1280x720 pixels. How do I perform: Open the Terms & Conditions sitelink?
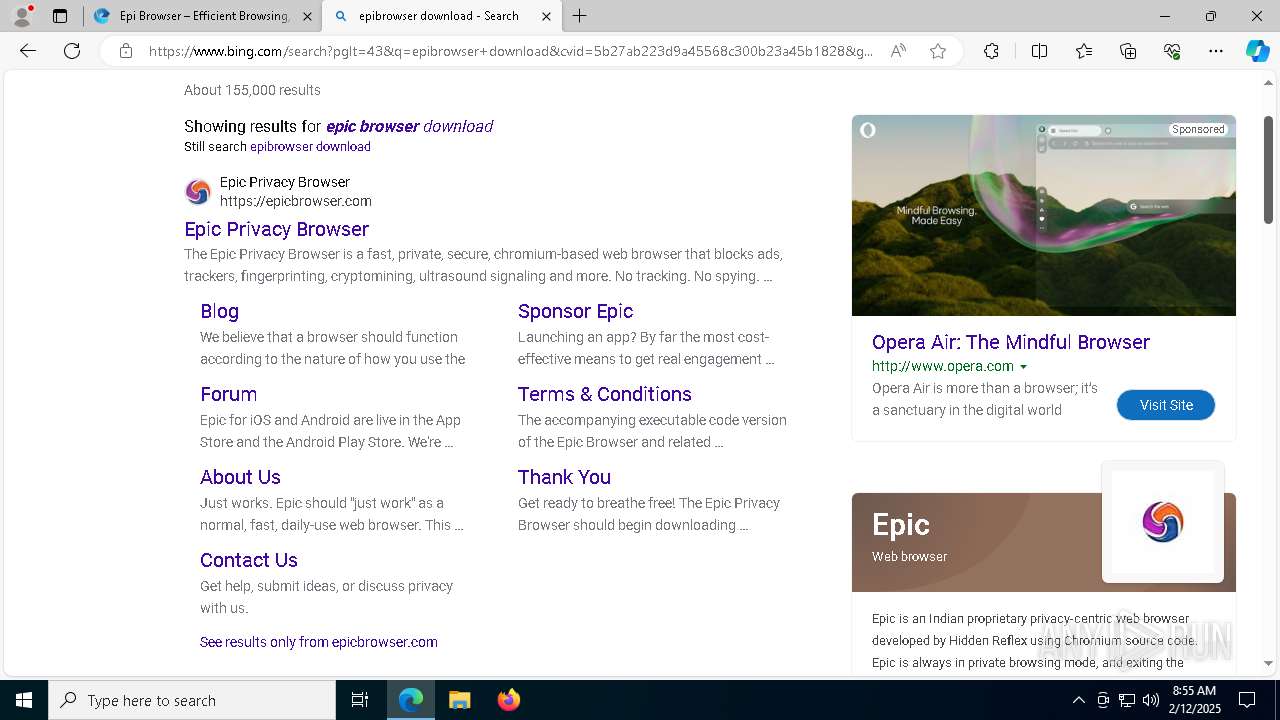tap(605, 394)
